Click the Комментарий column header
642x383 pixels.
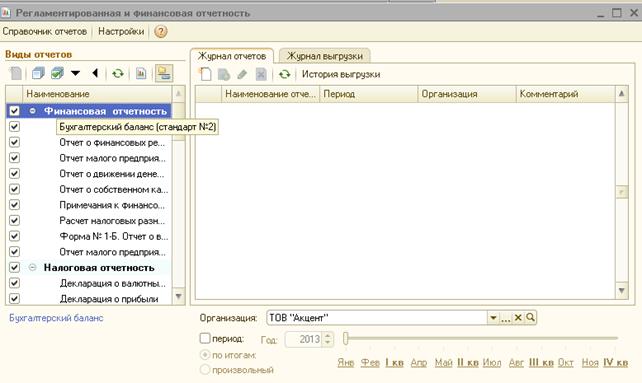pyautogui.click(x=565, y=94)
